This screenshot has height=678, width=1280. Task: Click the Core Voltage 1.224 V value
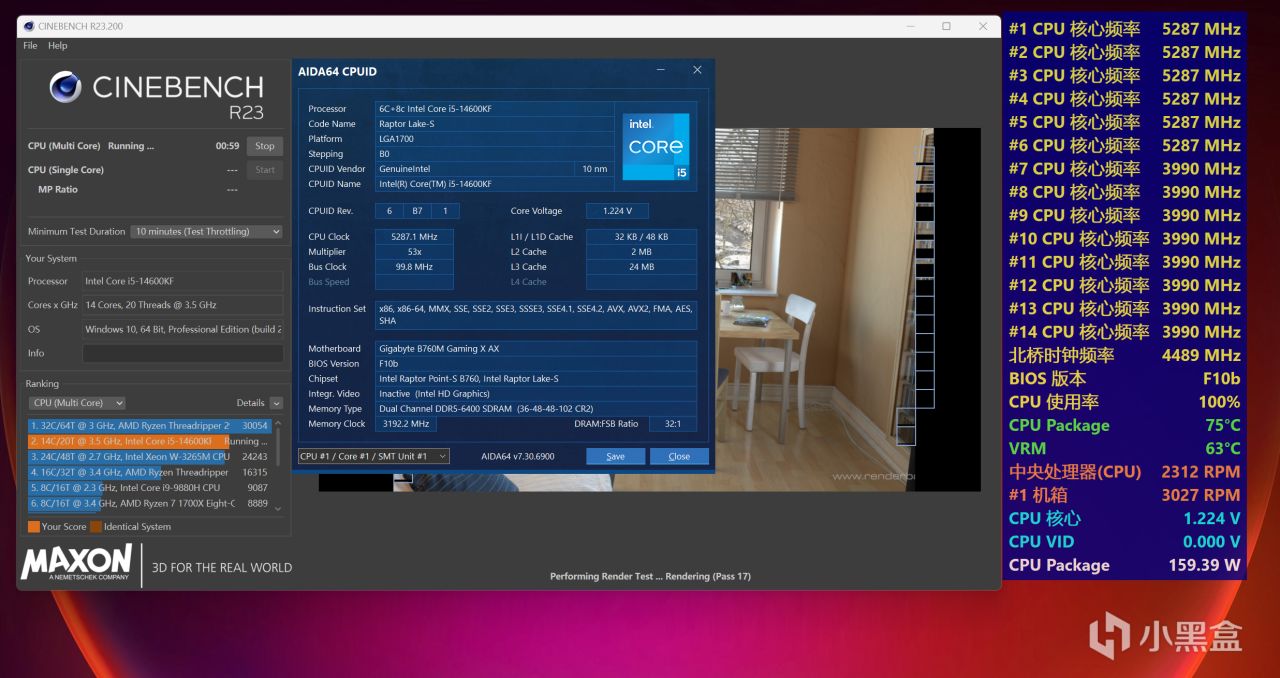[617, 211]
